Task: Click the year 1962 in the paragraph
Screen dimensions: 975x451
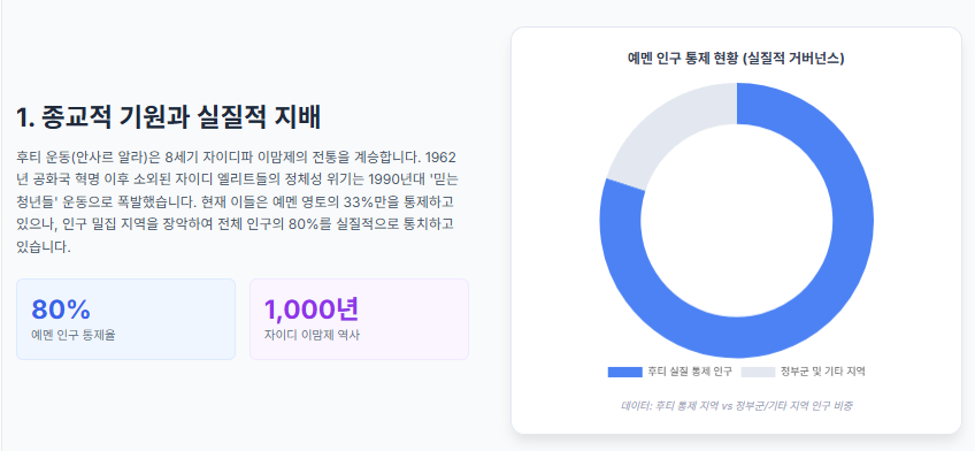Action: coord(440,156)
